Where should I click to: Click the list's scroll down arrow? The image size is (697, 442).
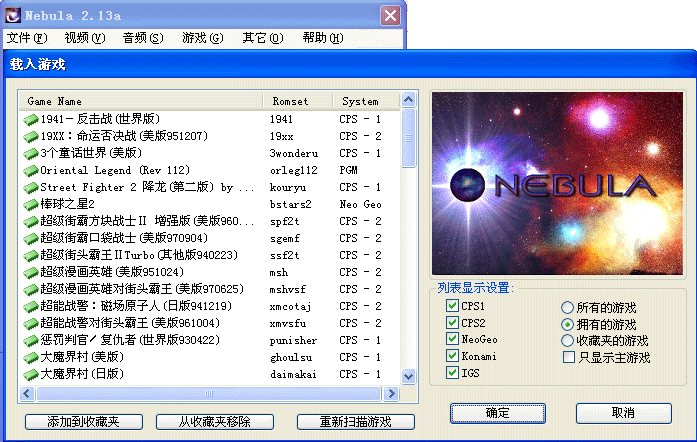(408, 376)
